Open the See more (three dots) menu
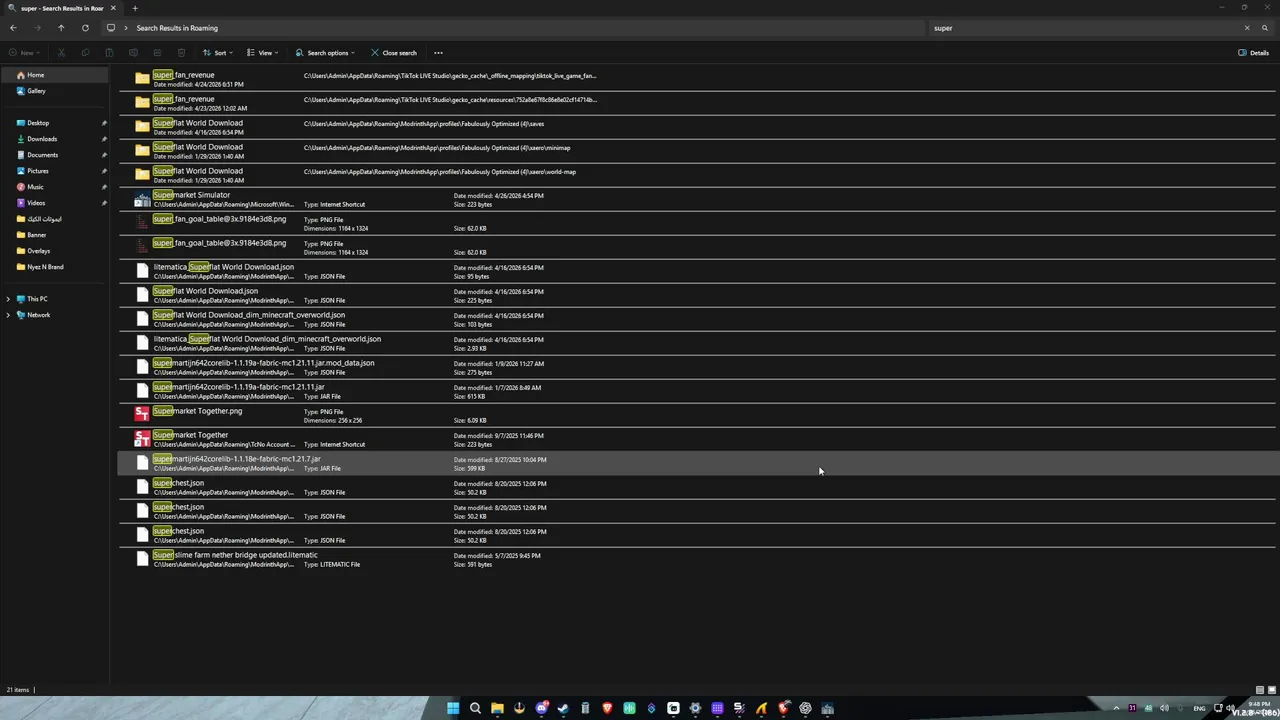Screen dimensions: 1280x720 pos(438,53)
